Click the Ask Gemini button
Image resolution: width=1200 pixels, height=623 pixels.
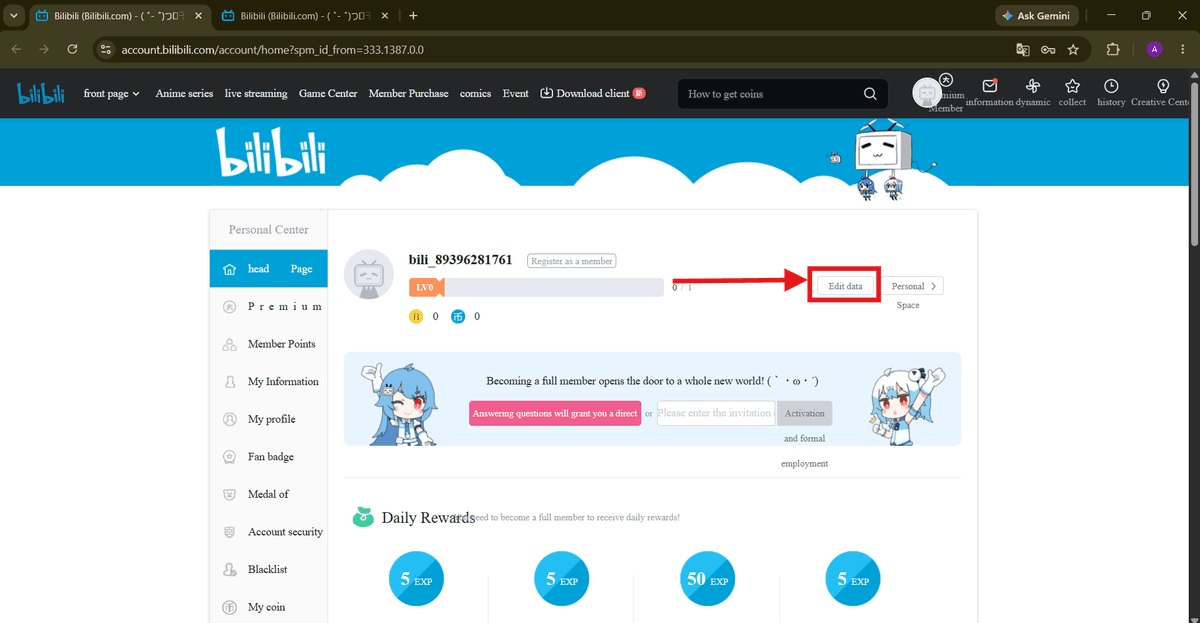click(1036, 16)
